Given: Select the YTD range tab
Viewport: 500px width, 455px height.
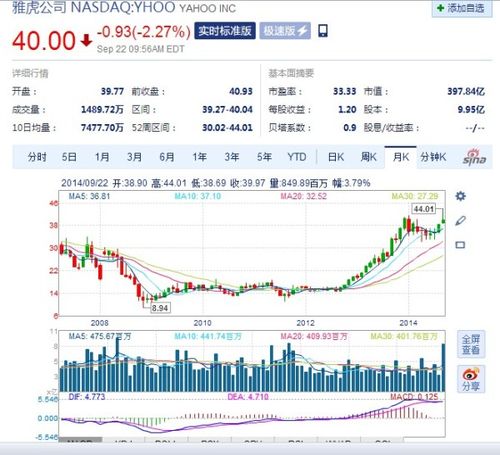Looking at the screenshot, I should (297, 157).
